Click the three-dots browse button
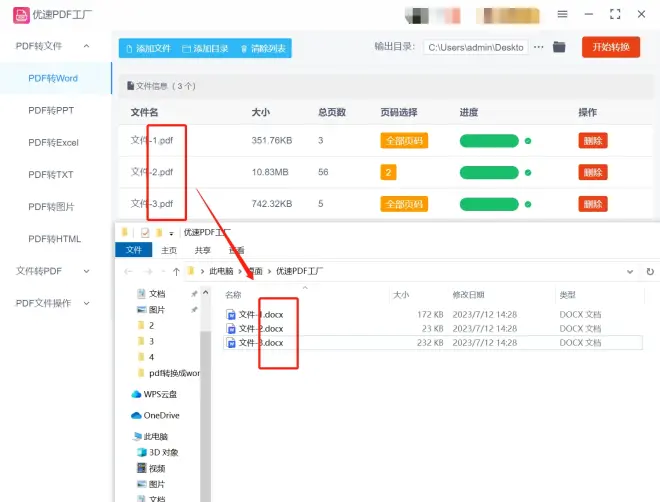This screenshot has height=502, width=660. click(x=538, y=47)
